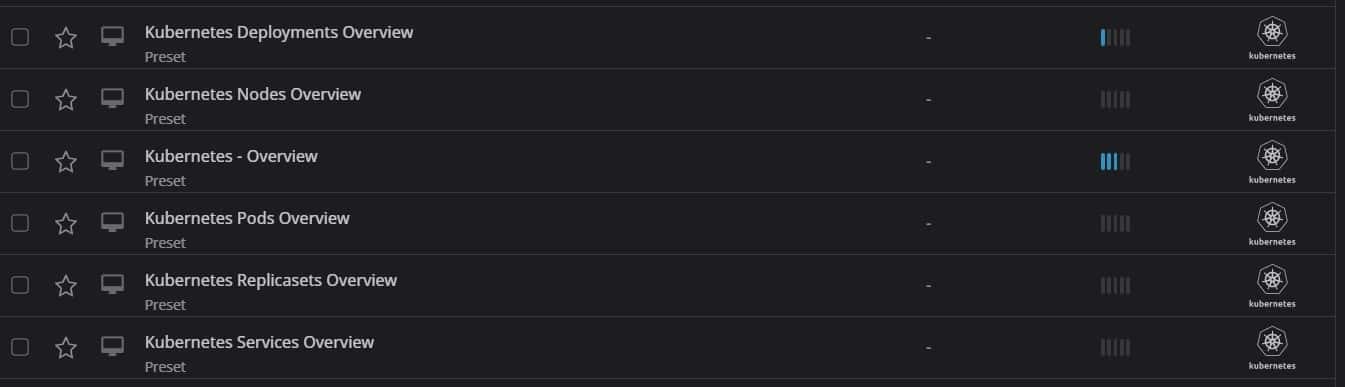The height and width of the screenshot is (387, 1345).
Task: Favorite the Kubernetes Nodes Overview dashboard
Action: 66,100
